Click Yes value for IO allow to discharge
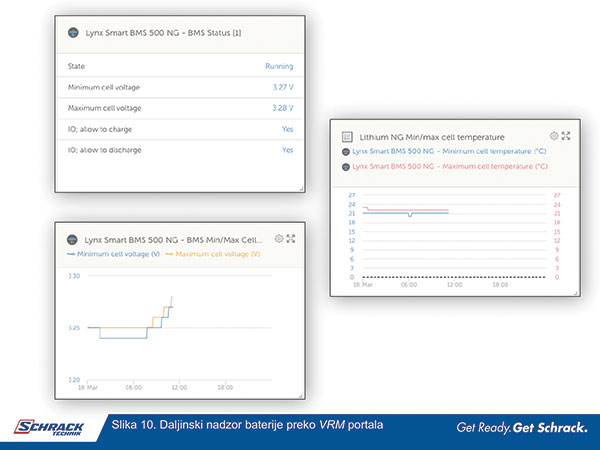Screen dimensions: 600x450 coord(287,150)
